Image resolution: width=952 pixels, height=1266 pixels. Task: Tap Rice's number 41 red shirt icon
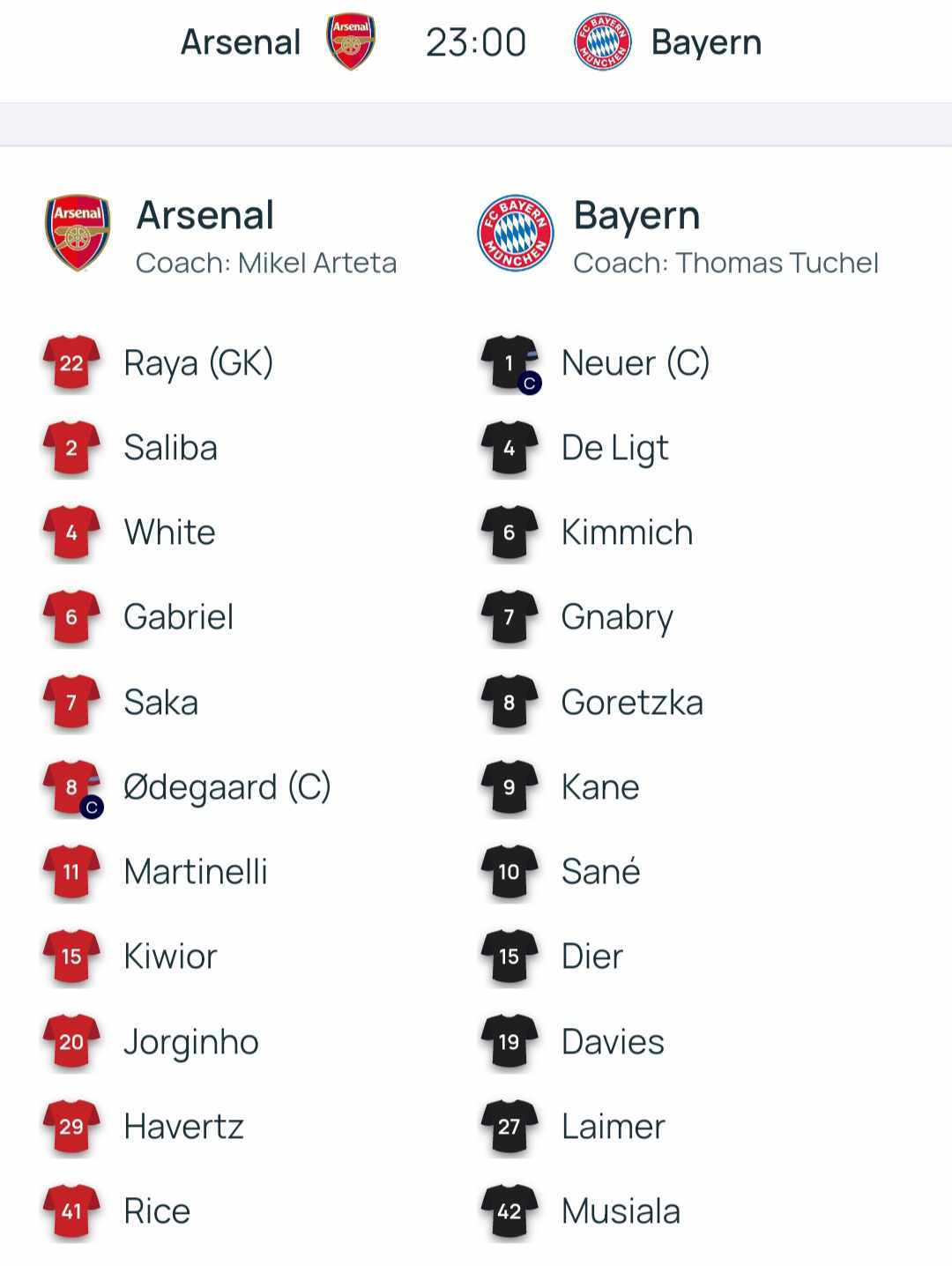(x=71, y=1211)
